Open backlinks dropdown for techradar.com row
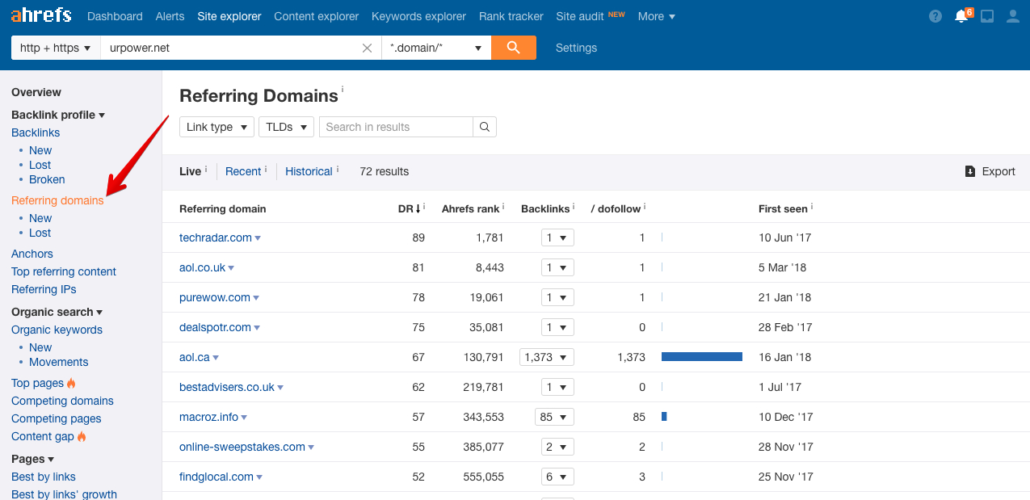Image resolution: width=1030 pixels, height=500 pixels. [558, 238]
